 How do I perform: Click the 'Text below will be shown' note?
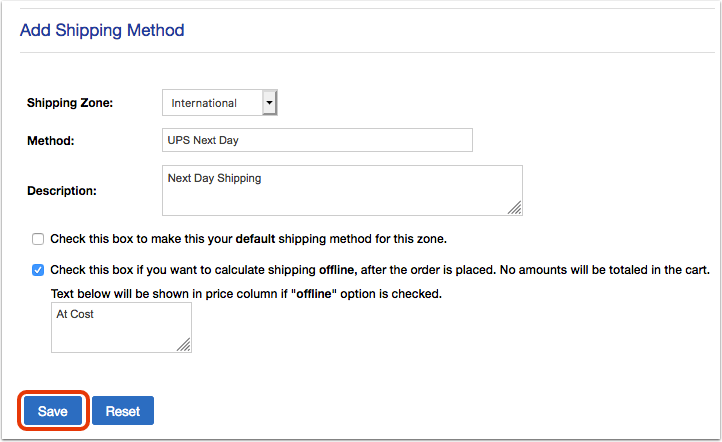pos(246,294)
